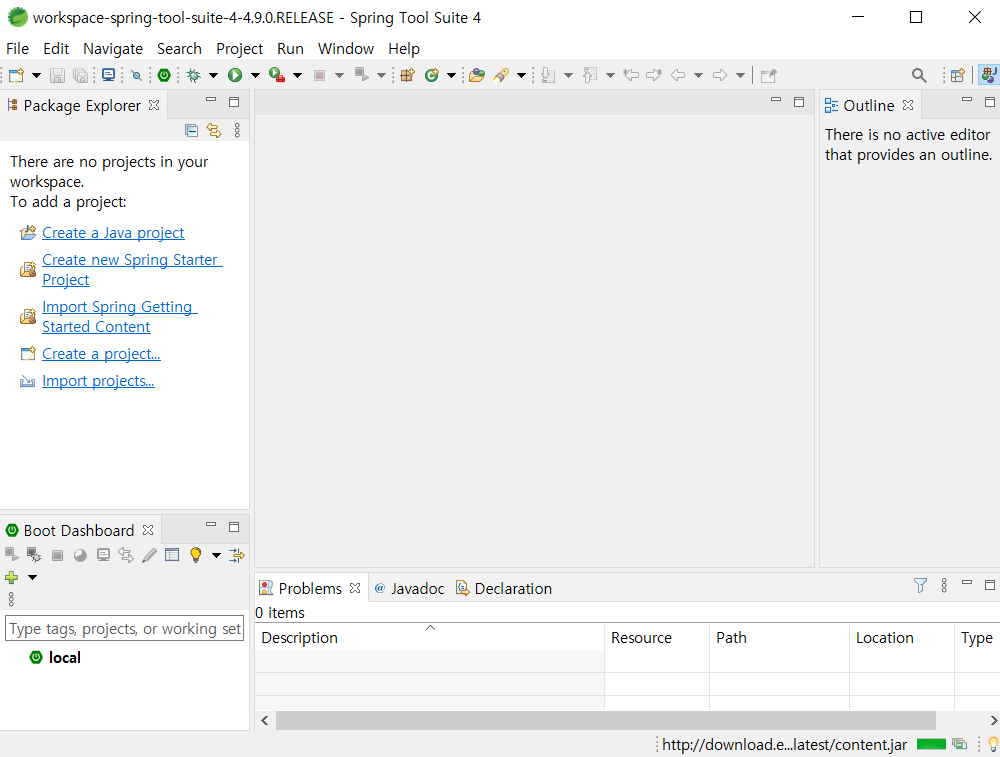This screenshot has height=757, width=1000.
Task: Toggle Link with Editor in Package Explorer
Action: pos(214,131)
